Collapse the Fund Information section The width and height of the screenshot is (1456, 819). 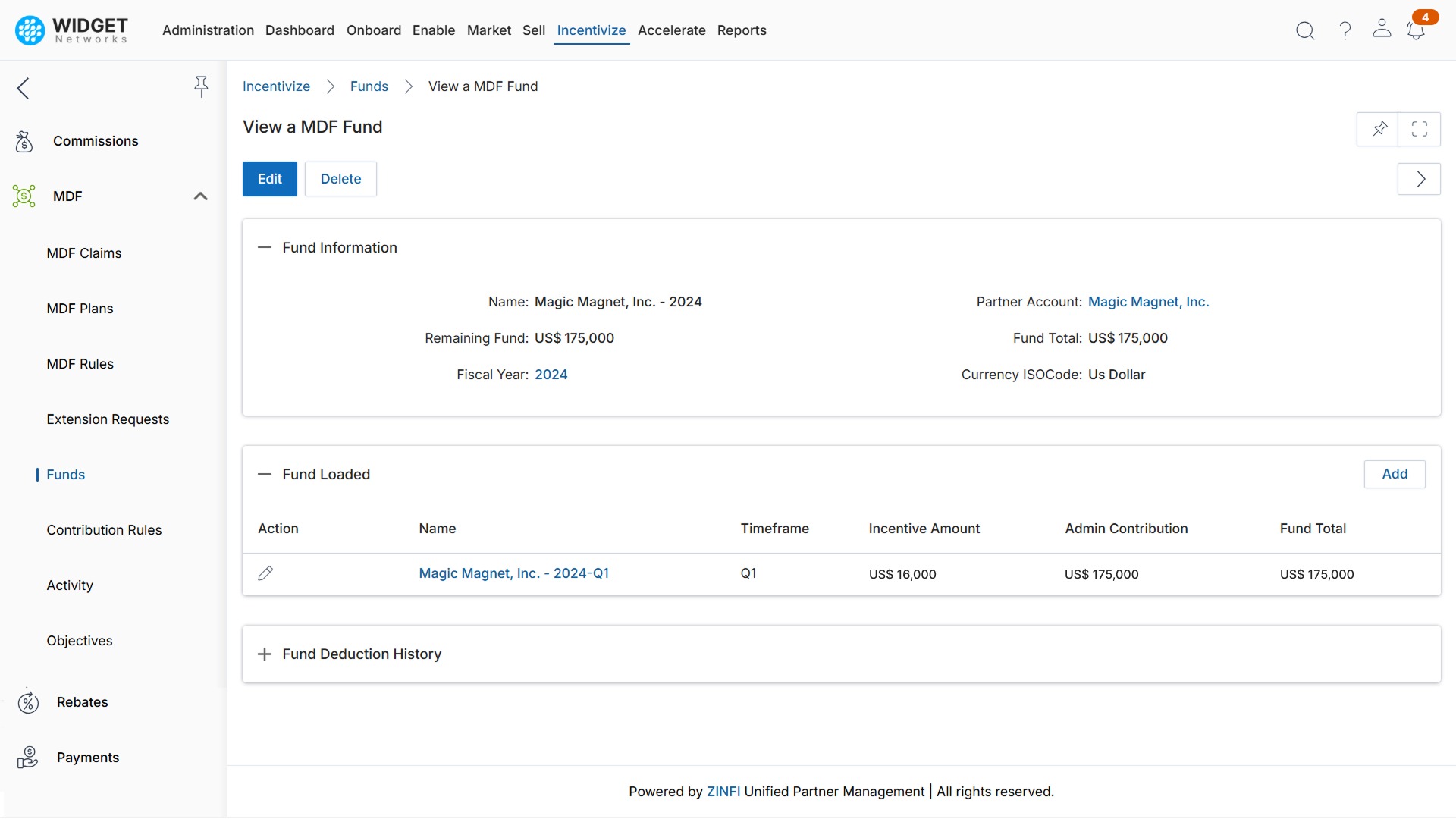(265, 247)
